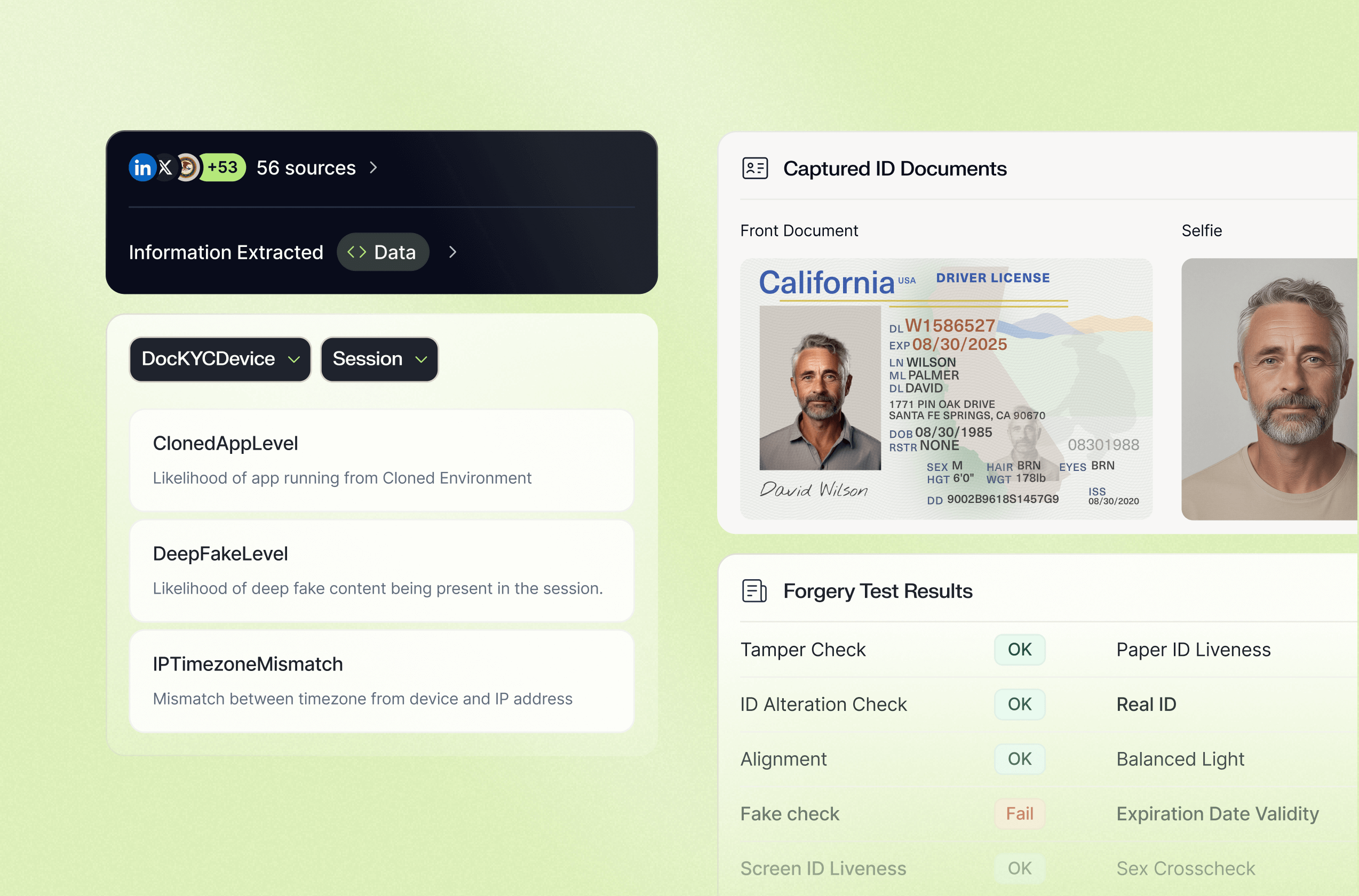The width and height of the screenshot is (1359, 896).
Task: Click the OK badge for Tamper Check
Action: (1020, 650)
